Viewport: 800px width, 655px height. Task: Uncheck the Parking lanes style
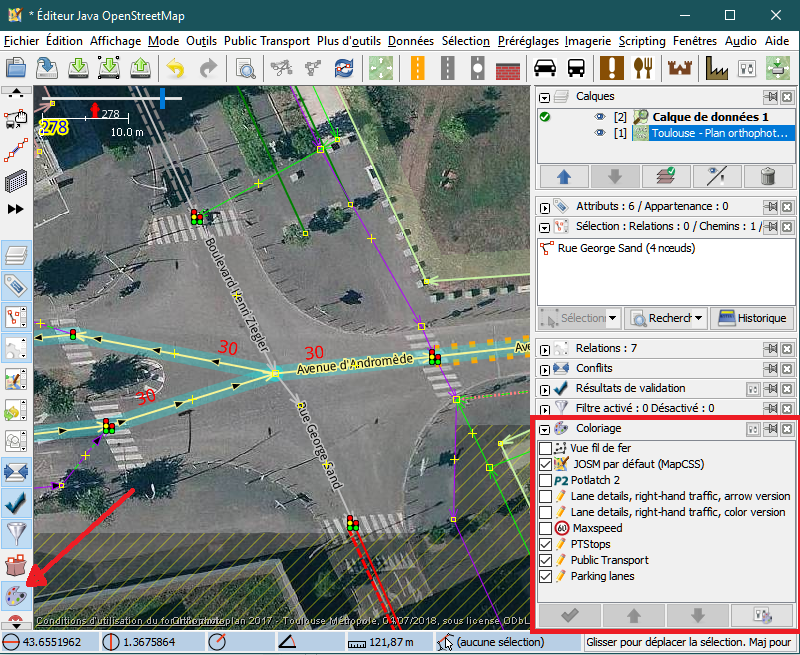tap(545, 576)
